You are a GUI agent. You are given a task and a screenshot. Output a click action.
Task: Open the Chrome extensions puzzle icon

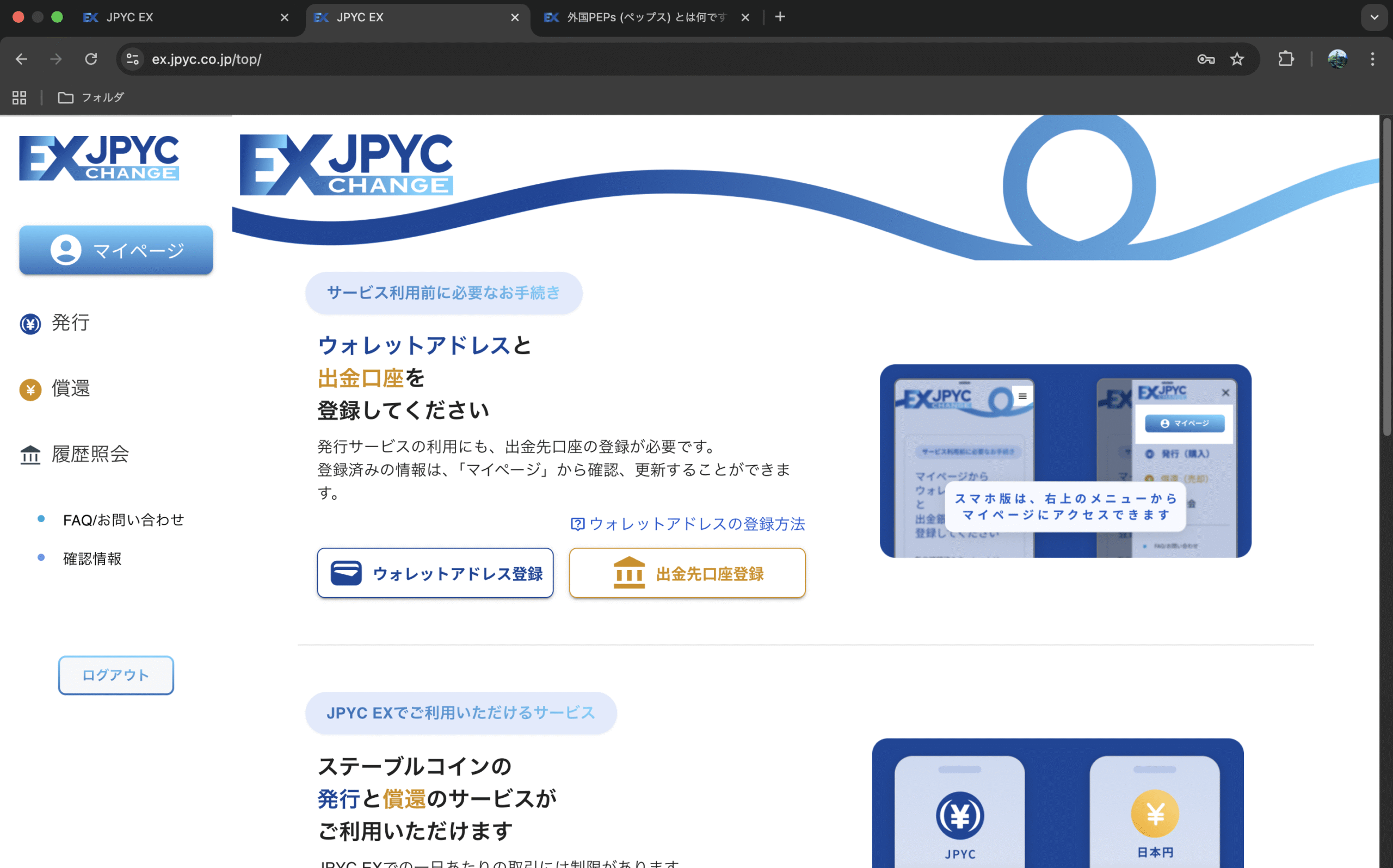[x=1286, y=59]
